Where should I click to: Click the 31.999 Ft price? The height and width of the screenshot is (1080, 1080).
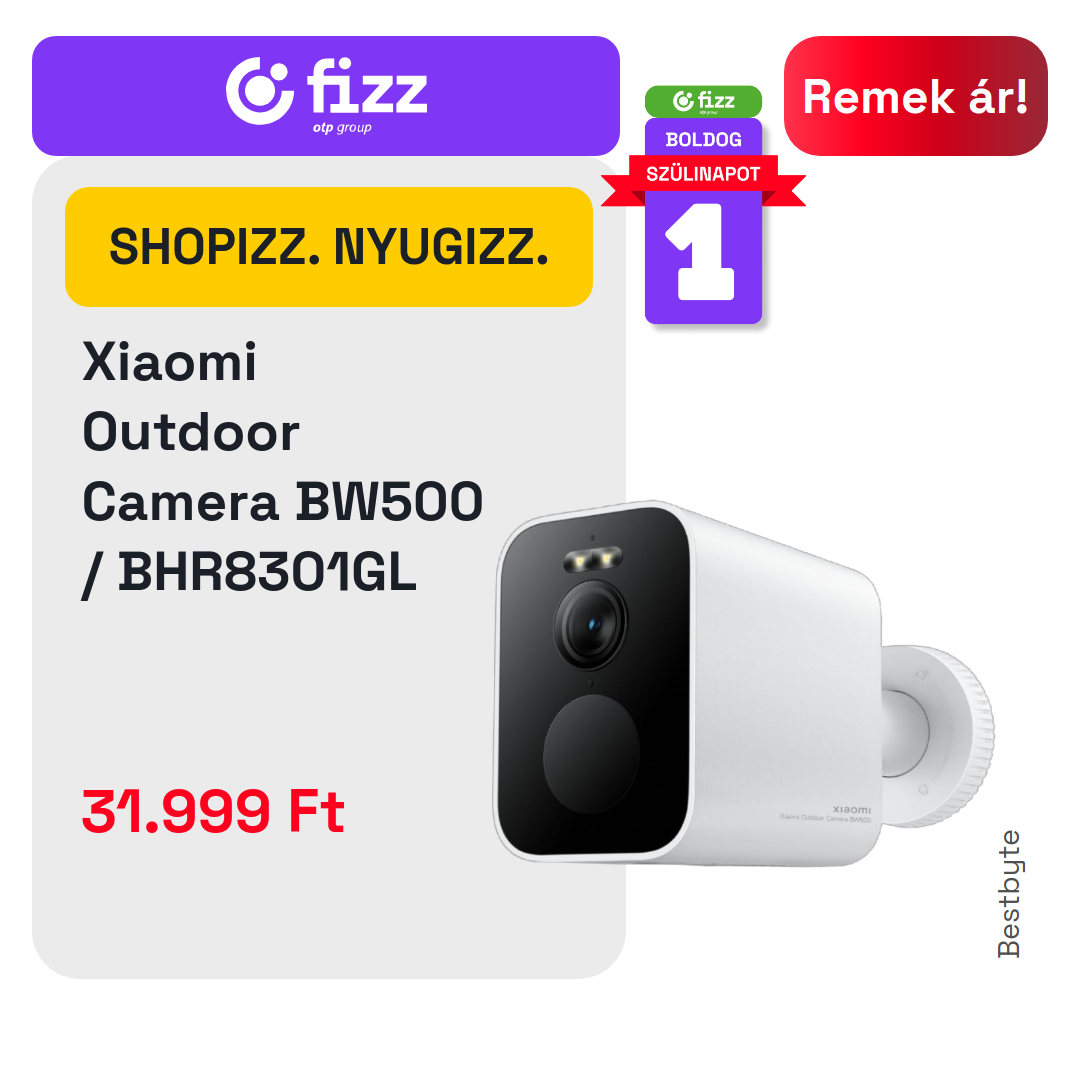point(213,811)
